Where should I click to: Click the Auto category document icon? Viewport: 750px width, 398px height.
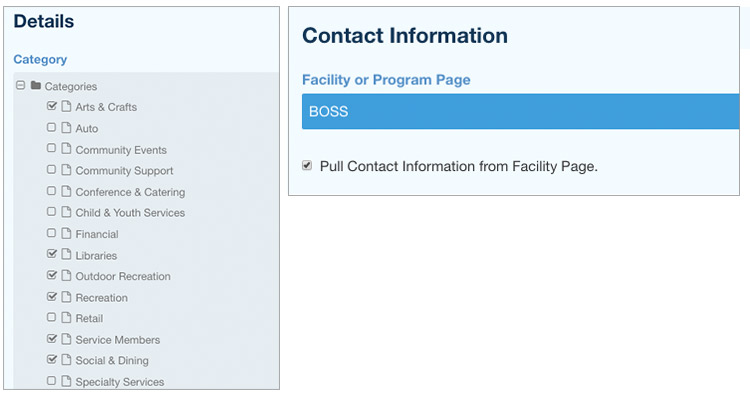[66, 128]
